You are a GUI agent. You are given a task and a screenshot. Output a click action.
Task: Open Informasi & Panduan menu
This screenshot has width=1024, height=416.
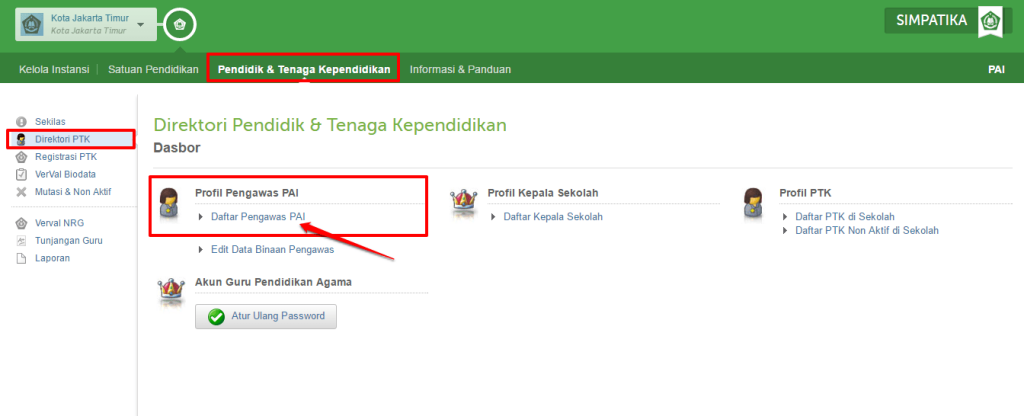(x=460, y=69)
